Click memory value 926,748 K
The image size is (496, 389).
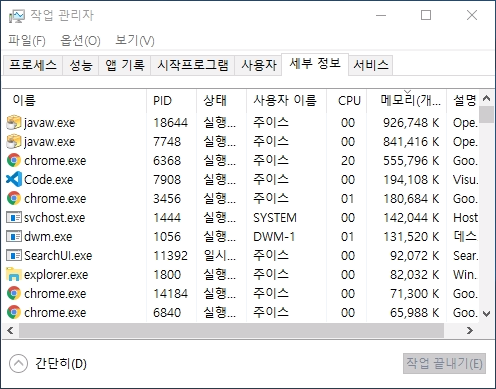(411, 123)
